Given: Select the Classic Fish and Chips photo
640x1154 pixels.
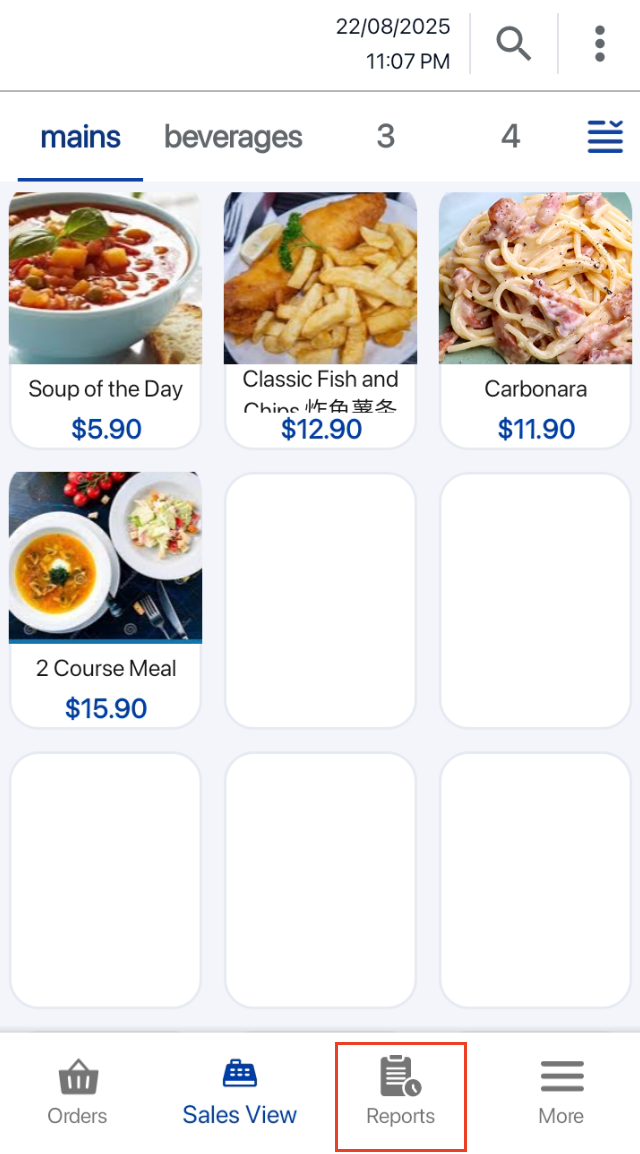Looking at the screenshot, I should (x=320, y=278).
